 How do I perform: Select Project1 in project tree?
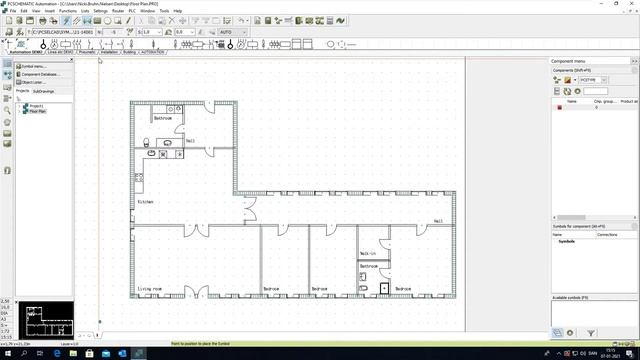(x=36, y=106)
